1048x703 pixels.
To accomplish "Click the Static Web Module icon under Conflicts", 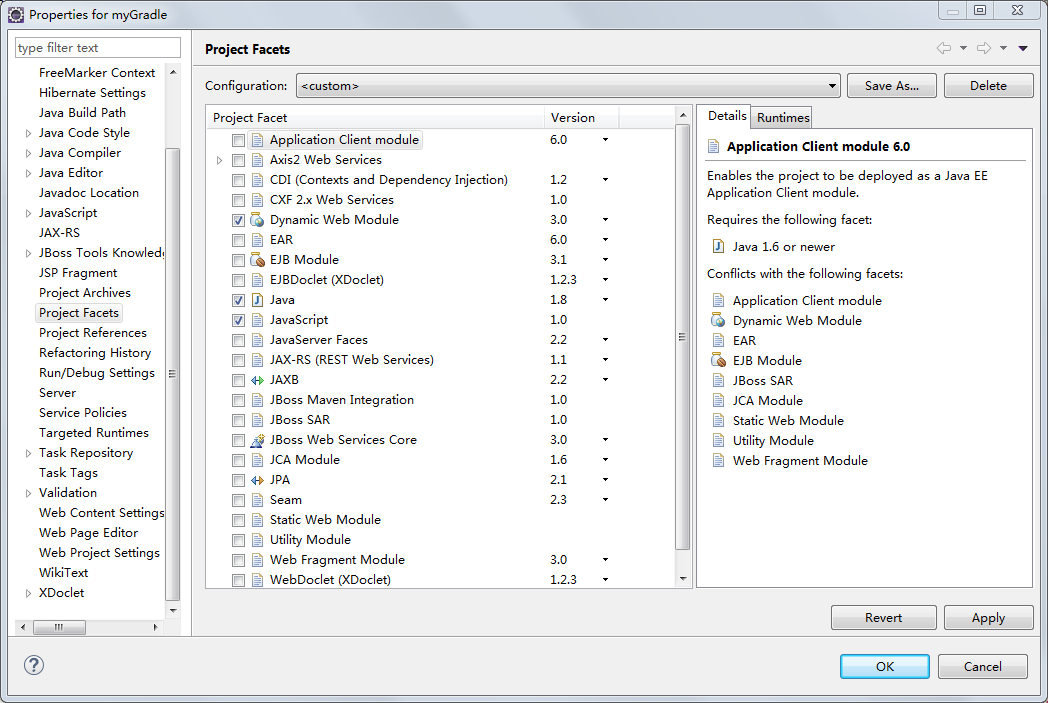I will (718, 421).
